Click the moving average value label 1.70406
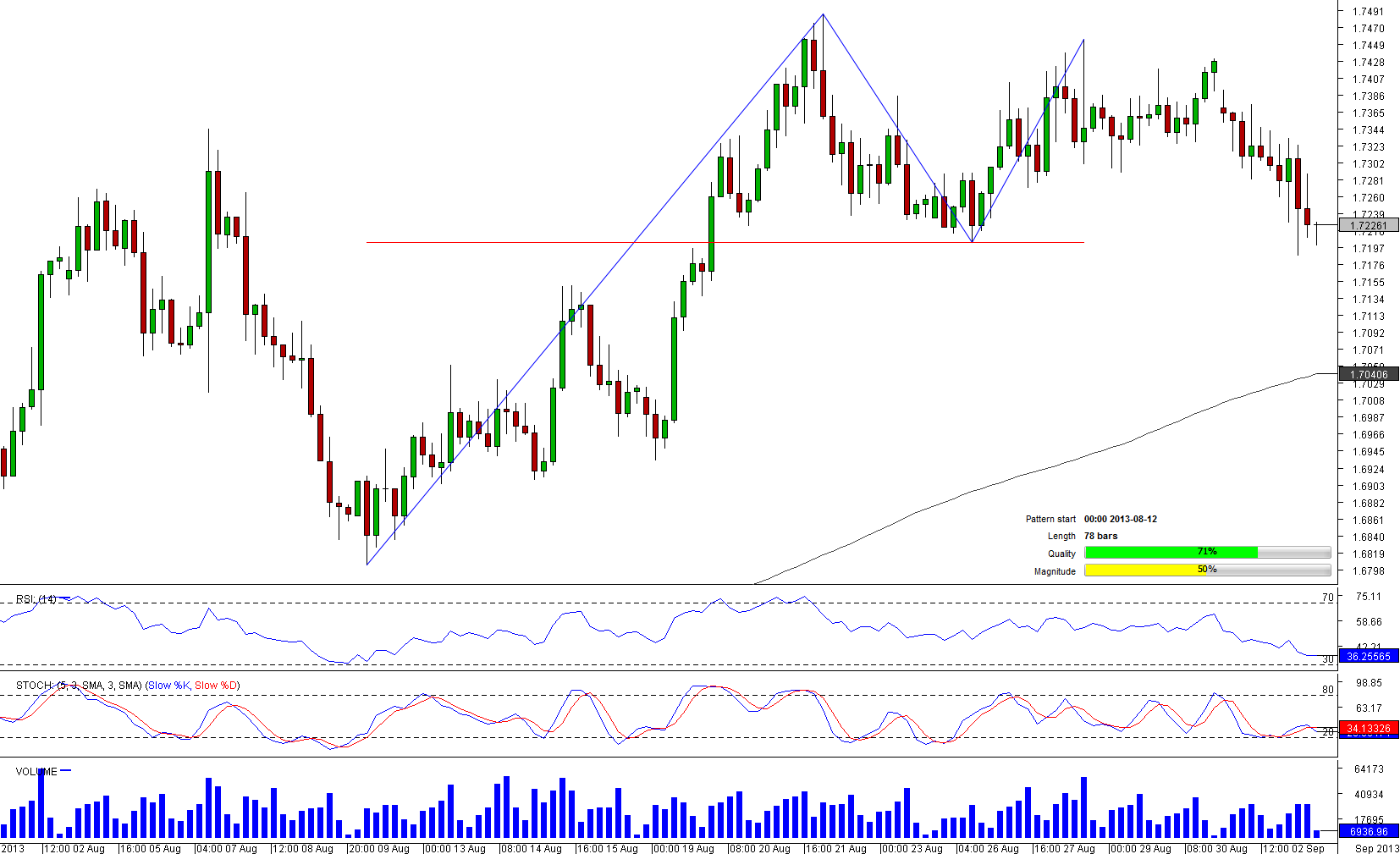Viewport: 1400px width, 854px height. [x=1369, y=374]
